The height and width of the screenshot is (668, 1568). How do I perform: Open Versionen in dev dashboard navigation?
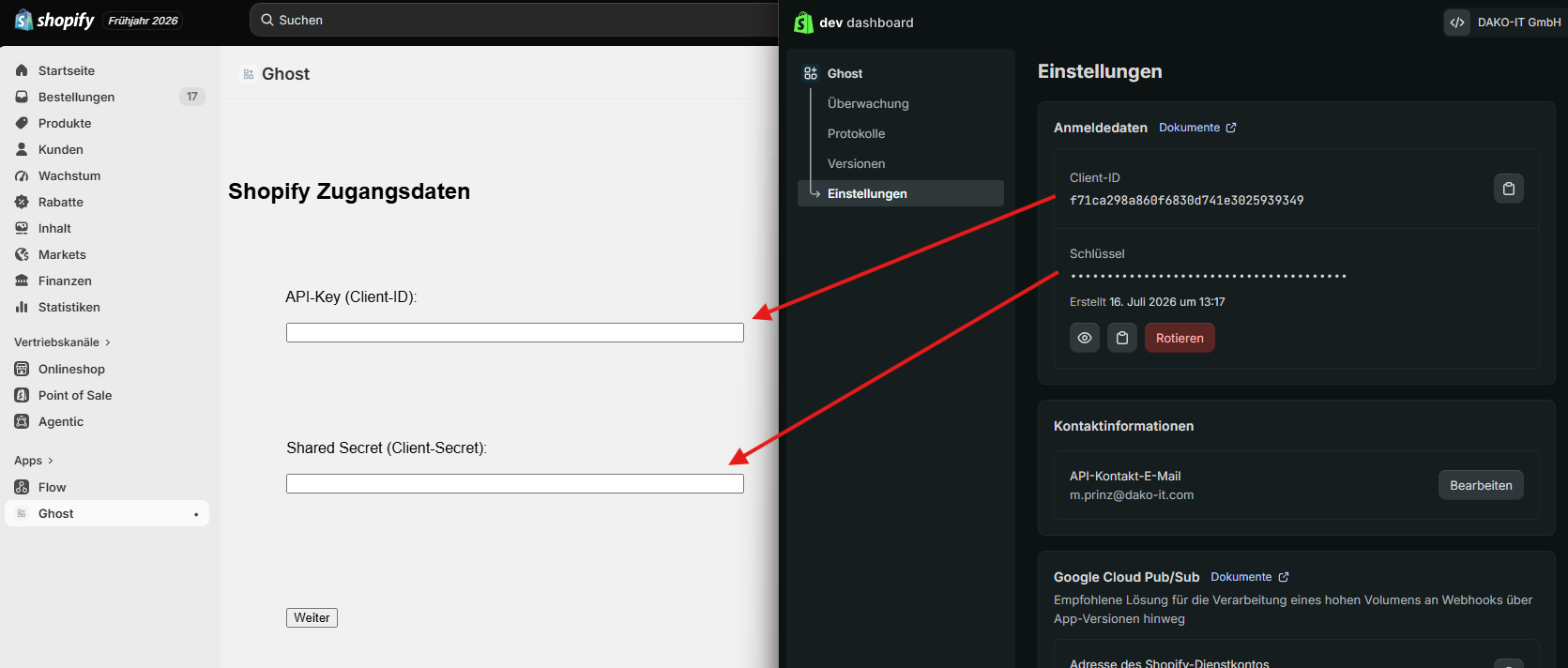click(x=856, y=163)
